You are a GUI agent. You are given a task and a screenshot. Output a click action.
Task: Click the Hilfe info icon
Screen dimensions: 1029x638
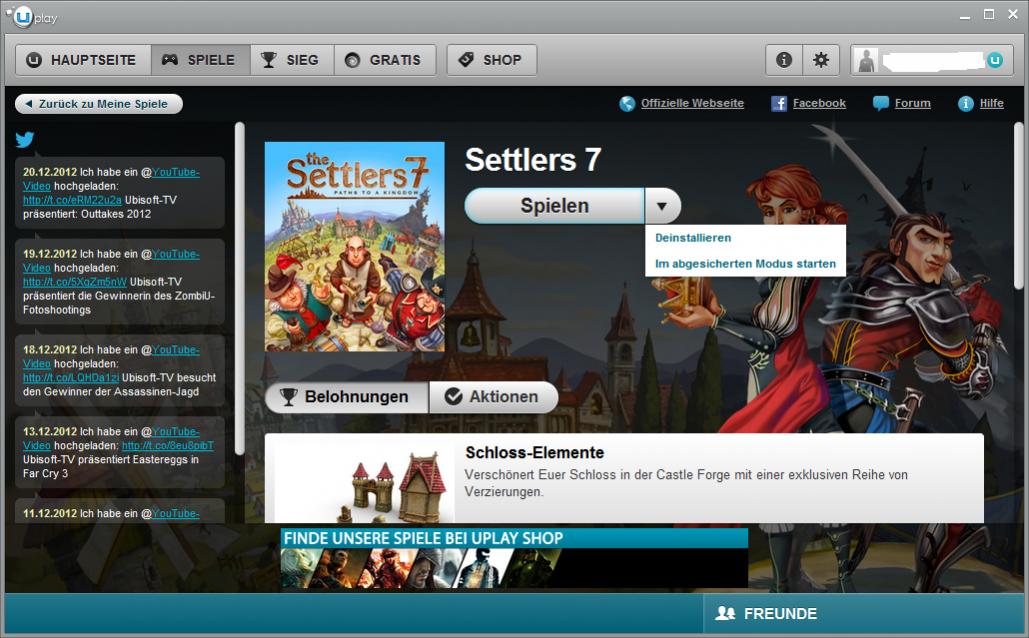click(965, 104)
